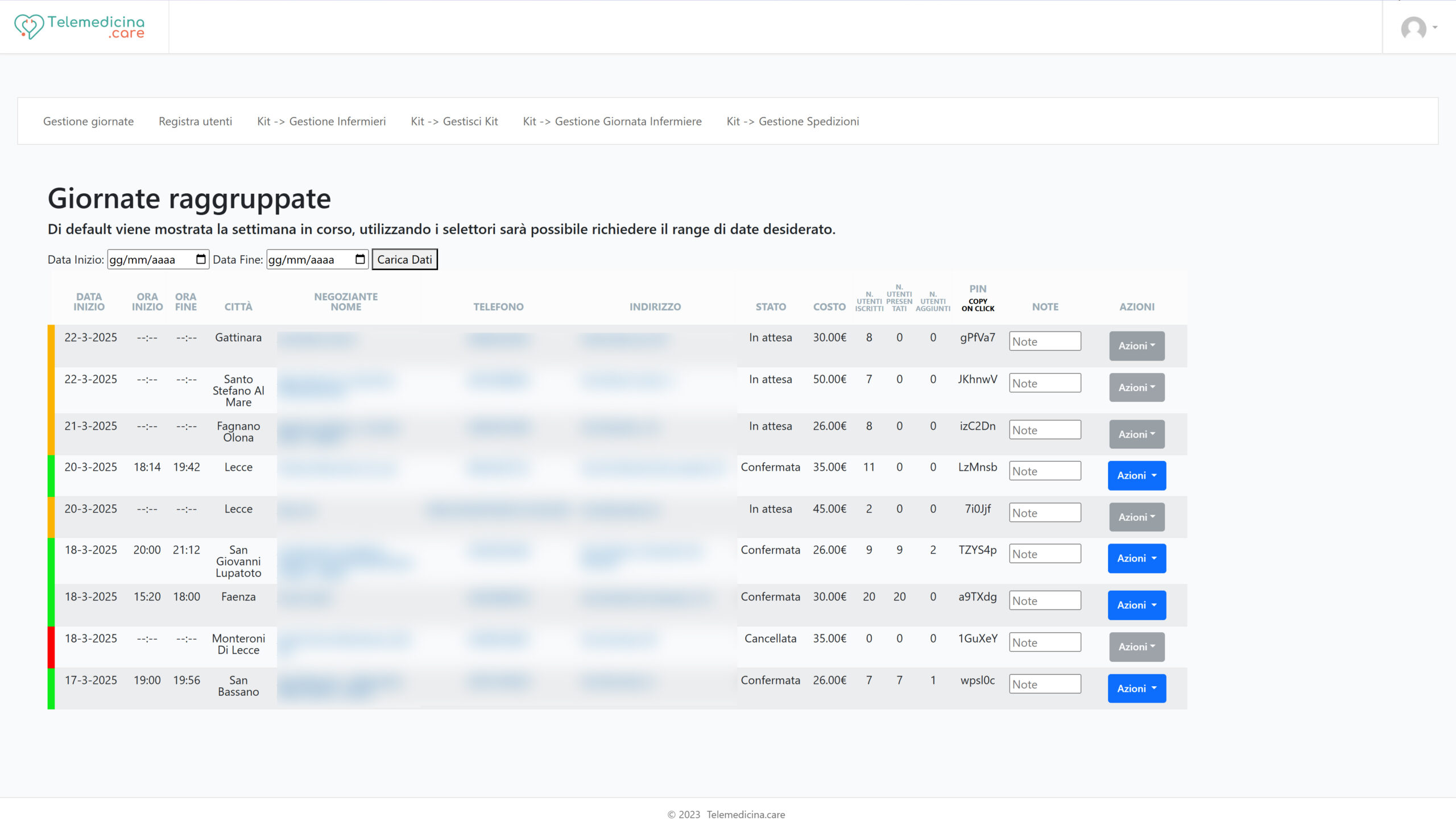Open Azioni dropdown for Monteroni Di Lecce
The image size is (1456, 830).
[x=1136, y=646]
